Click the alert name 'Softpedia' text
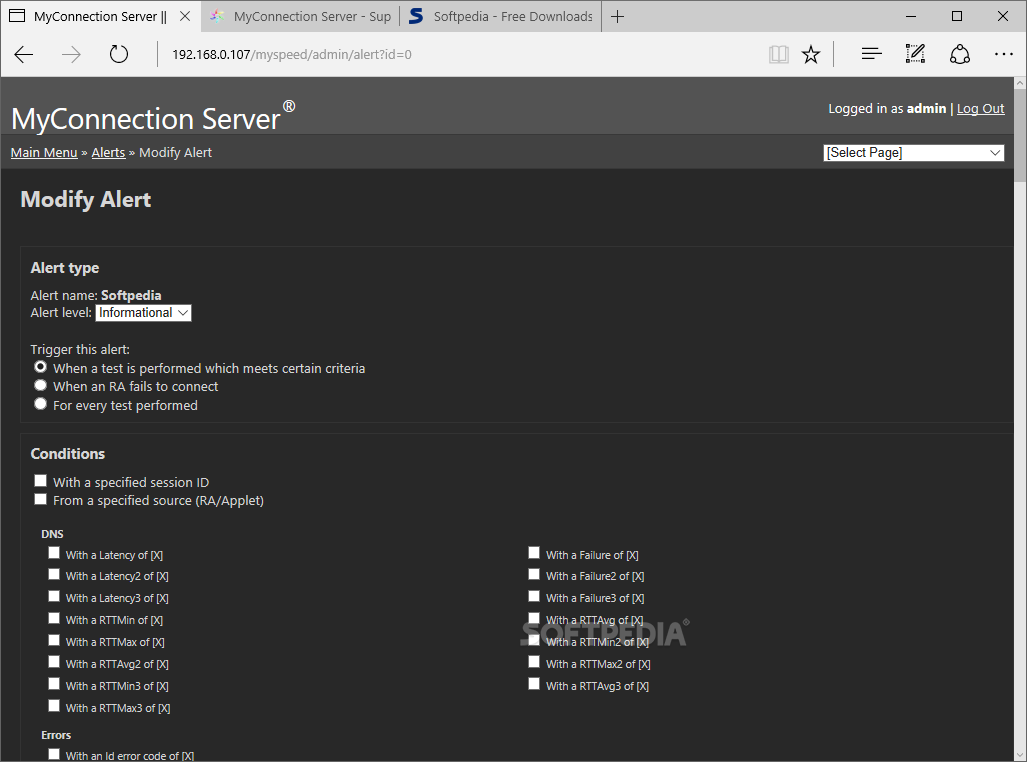Screen dimensions: 1027x762 [131, 295]
